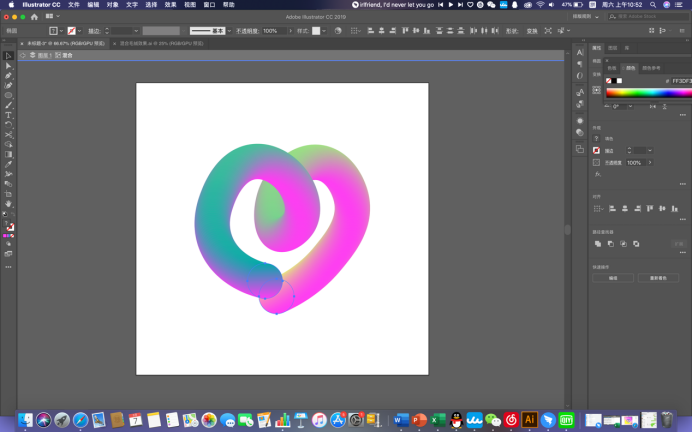Open brush definition 基本 dropdown
692x433 pixels.
229,31
